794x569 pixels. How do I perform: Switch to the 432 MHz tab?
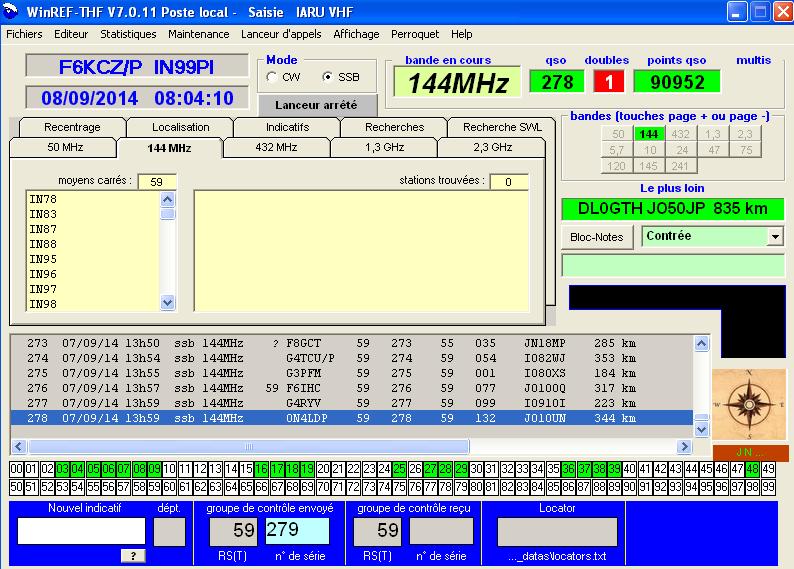276,147
